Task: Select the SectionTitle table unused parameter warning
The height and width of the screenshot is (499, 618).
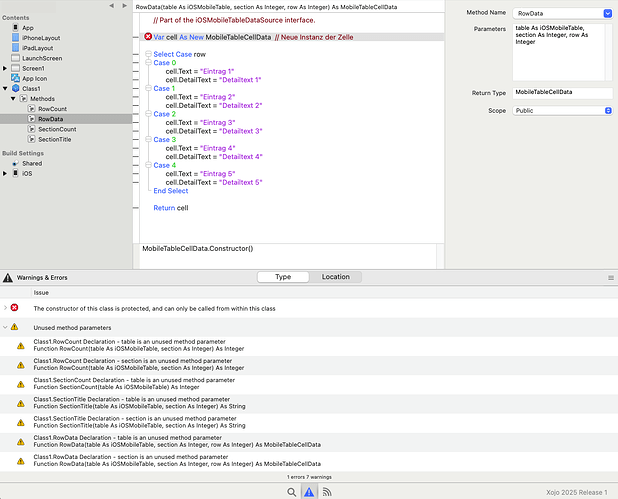Action: pos(309,403)
